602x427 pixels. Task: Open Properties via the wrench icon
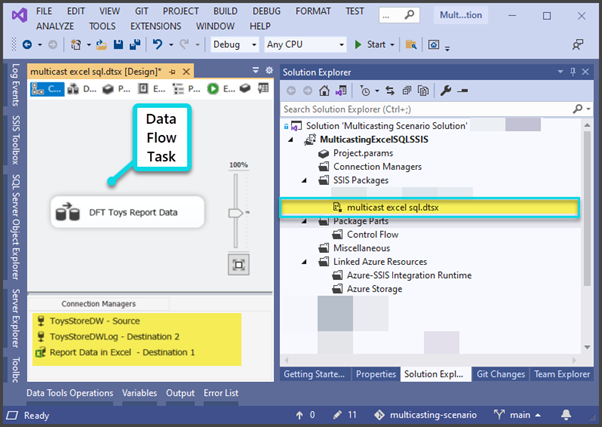coord(445,91)
